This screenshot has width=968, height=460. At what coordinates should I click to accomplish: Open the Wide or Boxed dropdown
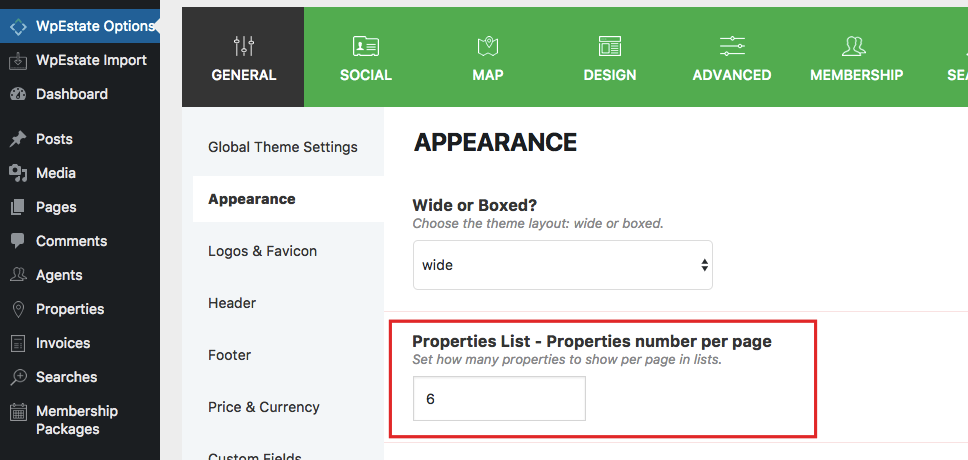[x=562, y=266]
